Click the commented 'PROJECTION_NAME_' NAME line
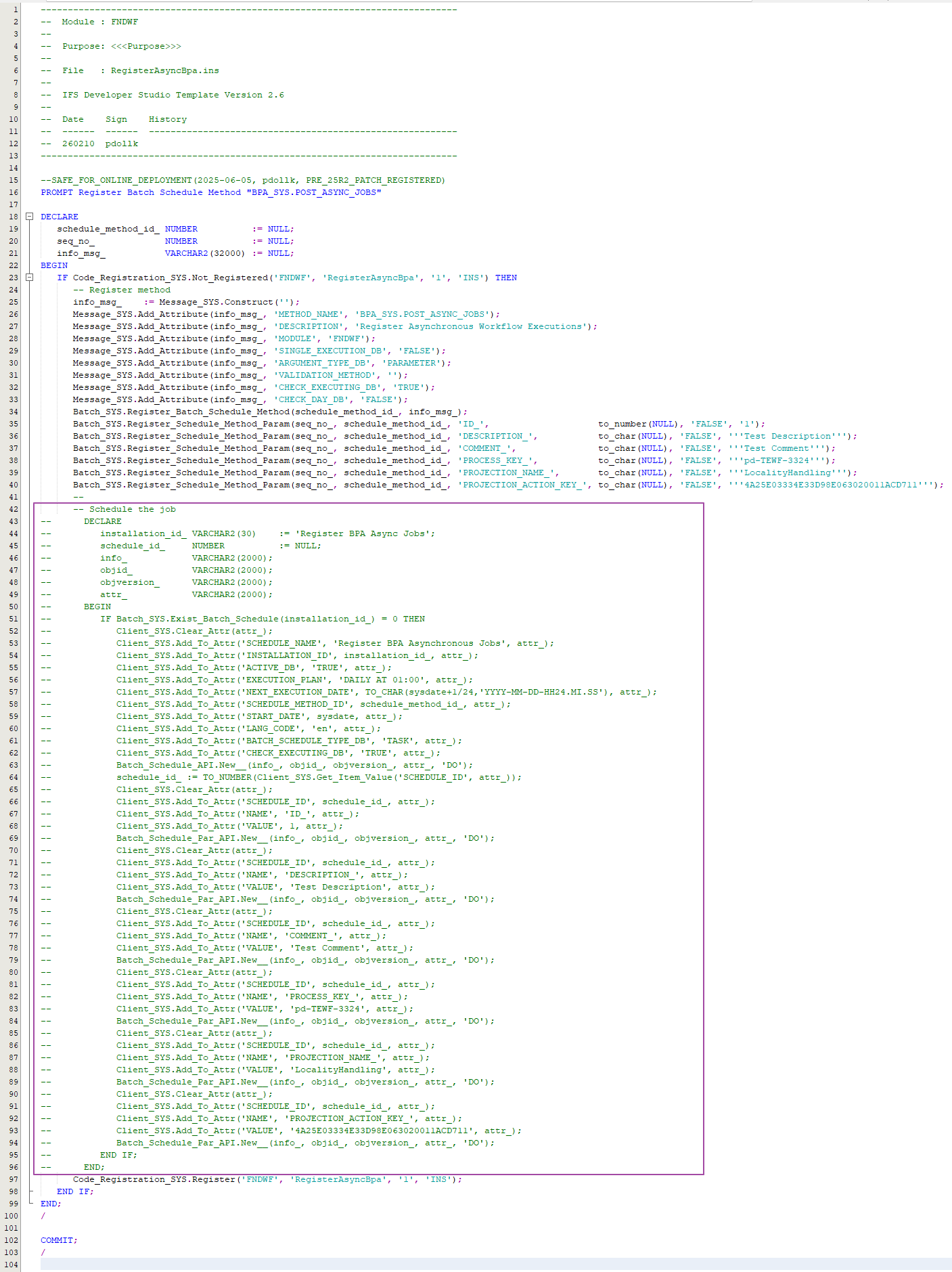Screen dimensions: 952x1272 (273, 1057)
